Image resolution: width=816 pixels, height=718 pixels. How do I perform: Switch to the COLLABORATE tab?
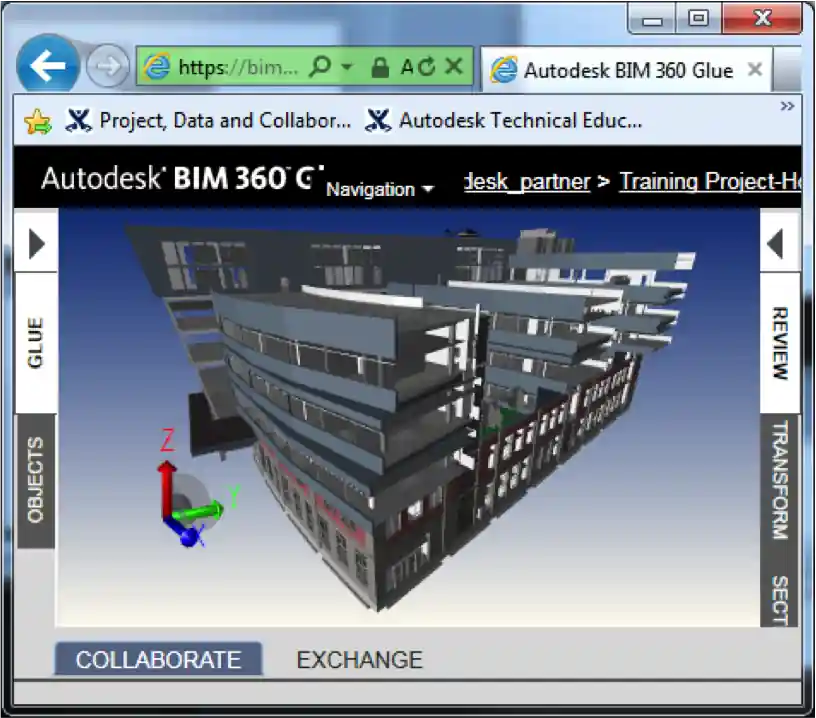click(x=158, y=660)
